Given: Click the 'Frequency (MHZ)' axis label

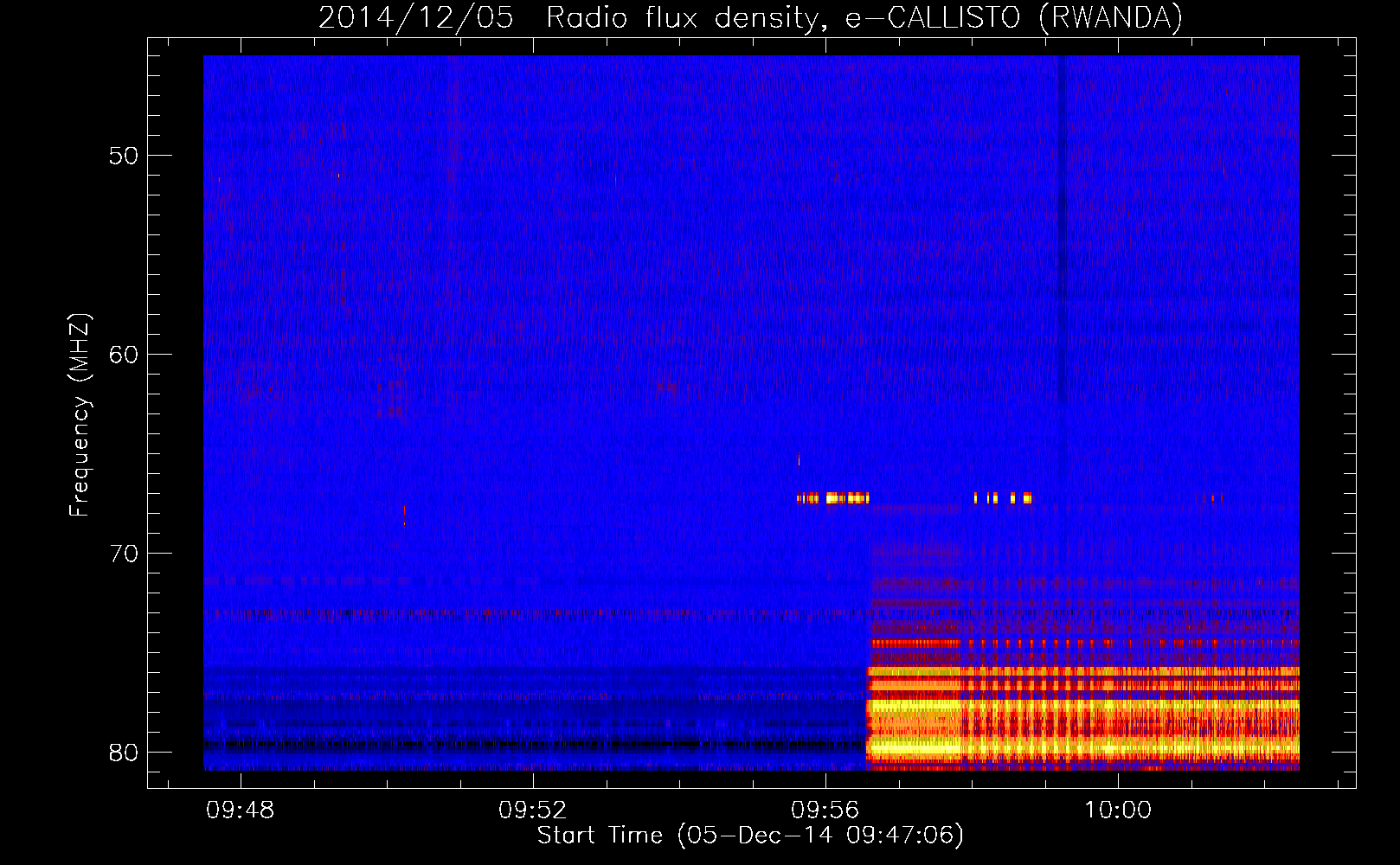Looking at the screenshot, I should pos(80,415).
